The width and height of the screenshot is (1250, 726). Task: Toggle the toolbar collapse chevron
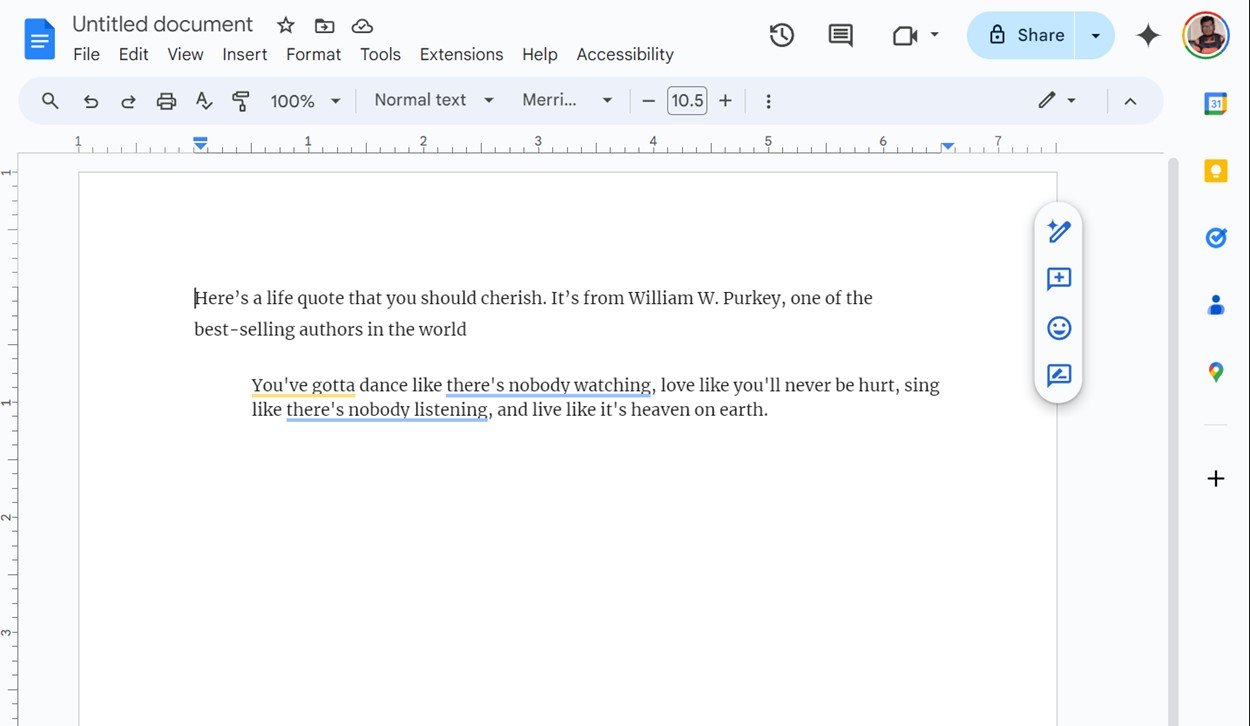tap(1130, 100)
